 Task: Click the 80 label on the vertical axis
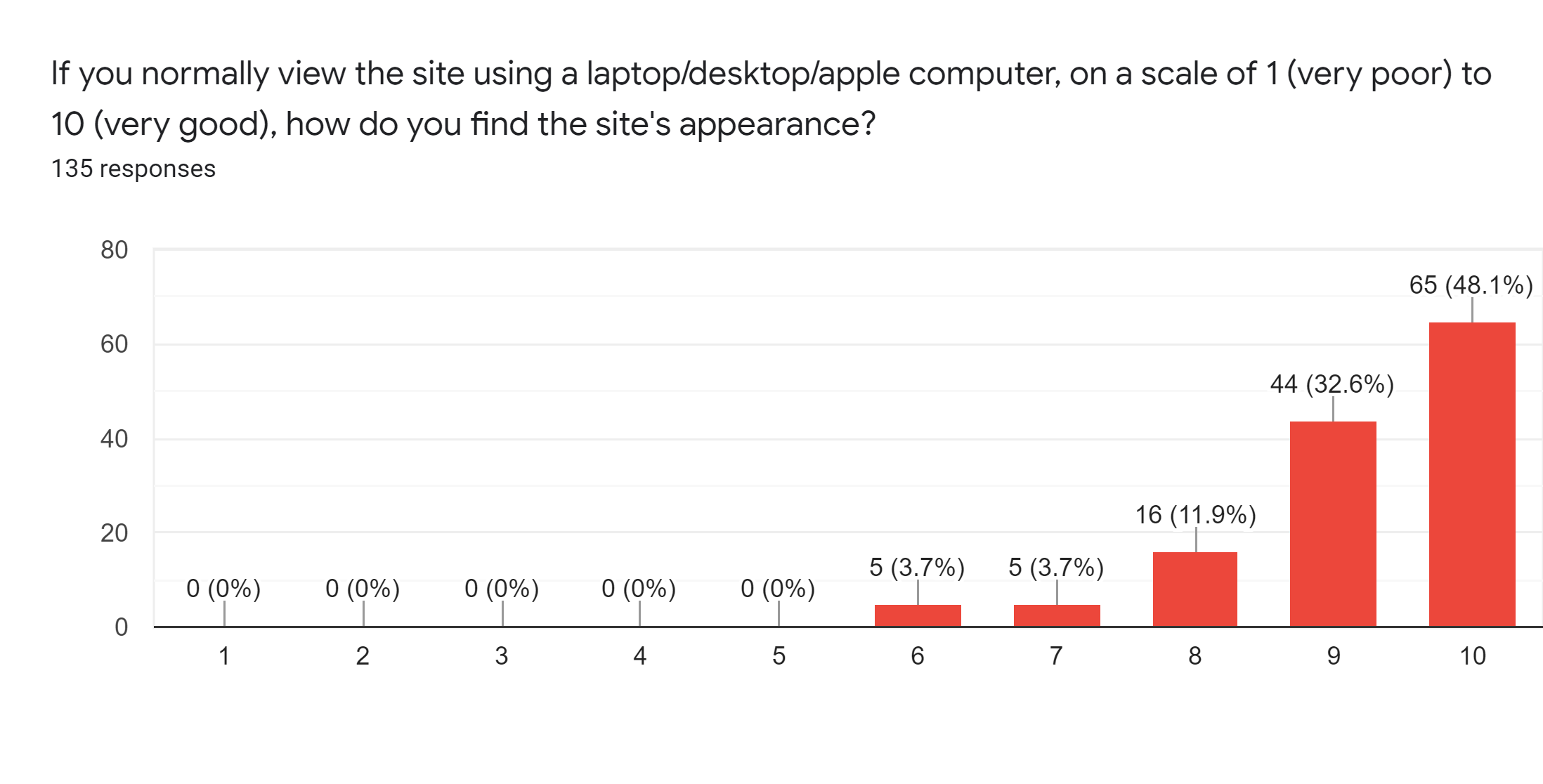(x=115, y=250)
